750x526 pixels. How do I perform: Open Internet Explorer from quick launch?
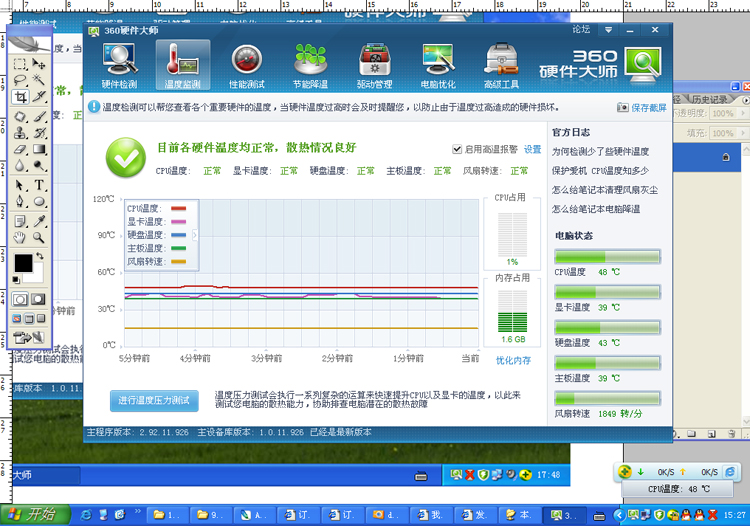[86, 515]
